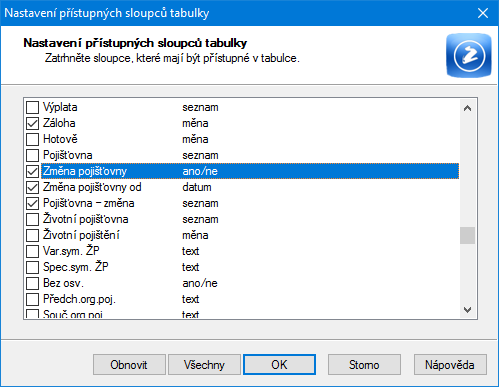Uncheck the Pojišťovna – změna checkbox
499x387 pixels.
tap(32, 204)
